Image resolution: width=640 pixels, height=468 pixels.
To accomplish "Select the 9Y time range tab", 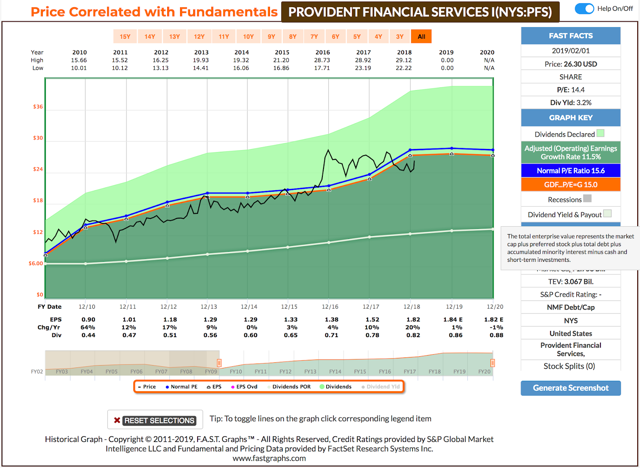I will [271, 37].
